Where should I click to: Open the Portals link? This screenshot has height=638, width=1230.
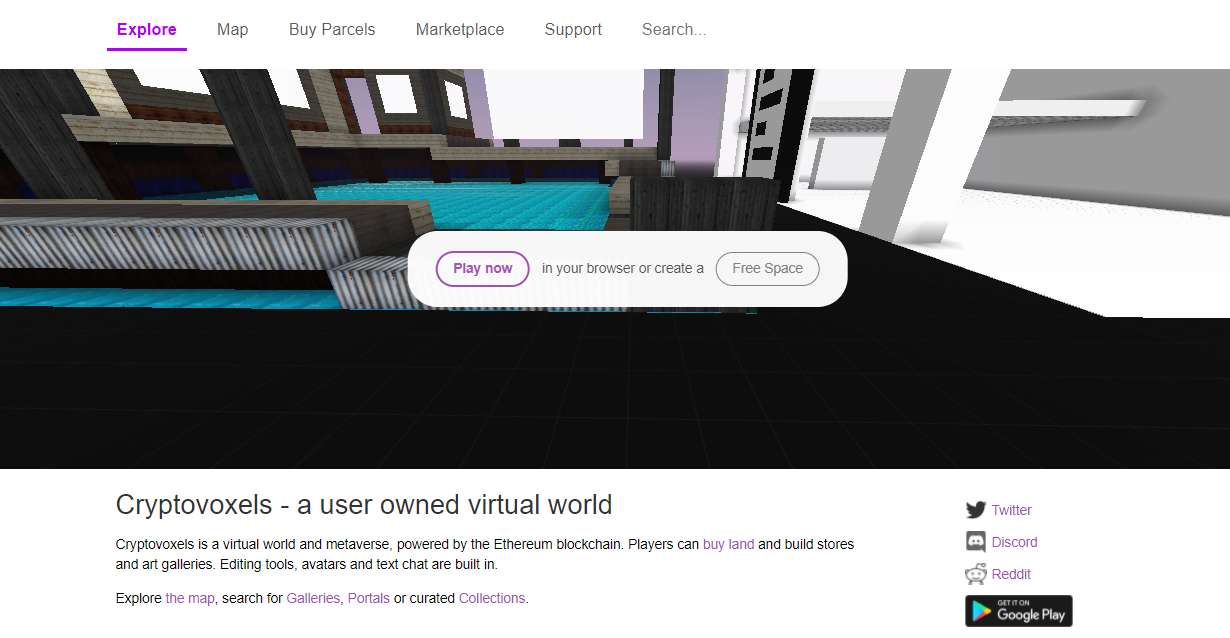[369, 598]
